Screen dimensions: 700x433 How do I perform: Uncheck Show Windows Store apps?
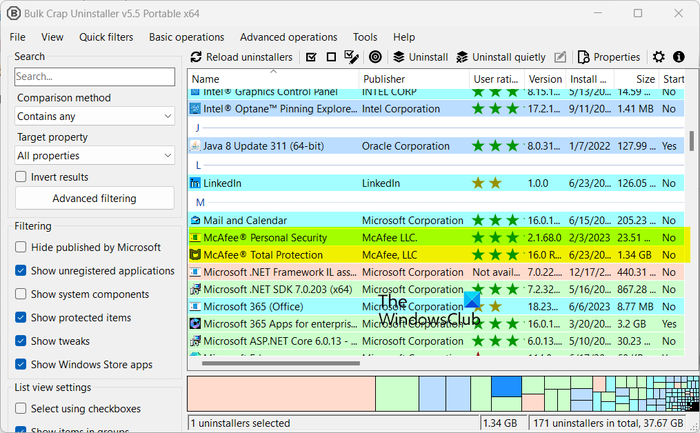pyautogui.click(x=21, y=364)
